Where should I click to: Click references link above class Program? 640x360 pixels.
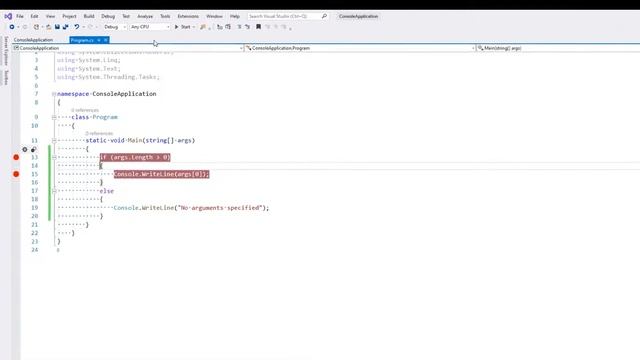click(x=85, y=110)
